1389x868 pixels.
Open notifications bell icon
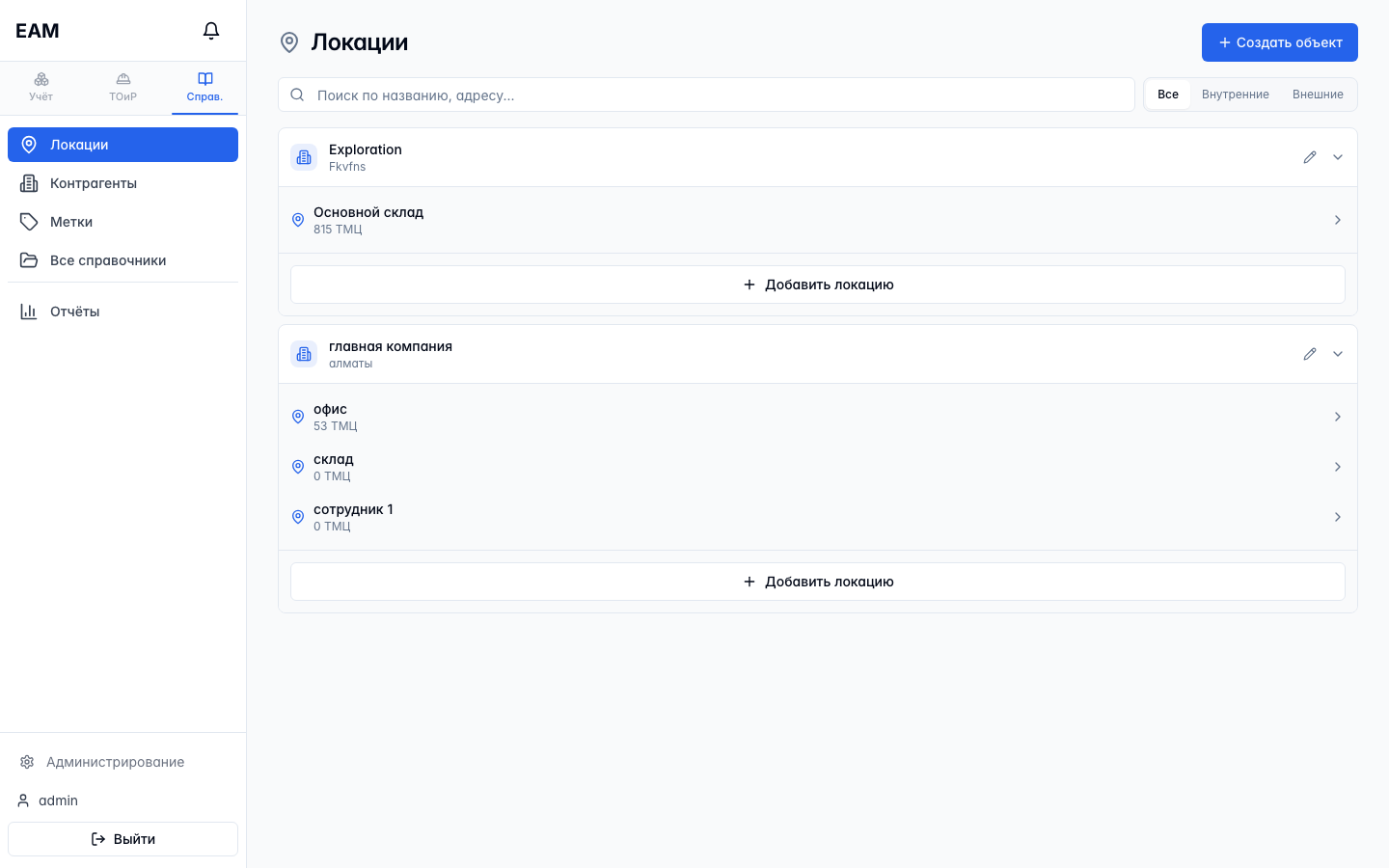(x=211, y=31)
